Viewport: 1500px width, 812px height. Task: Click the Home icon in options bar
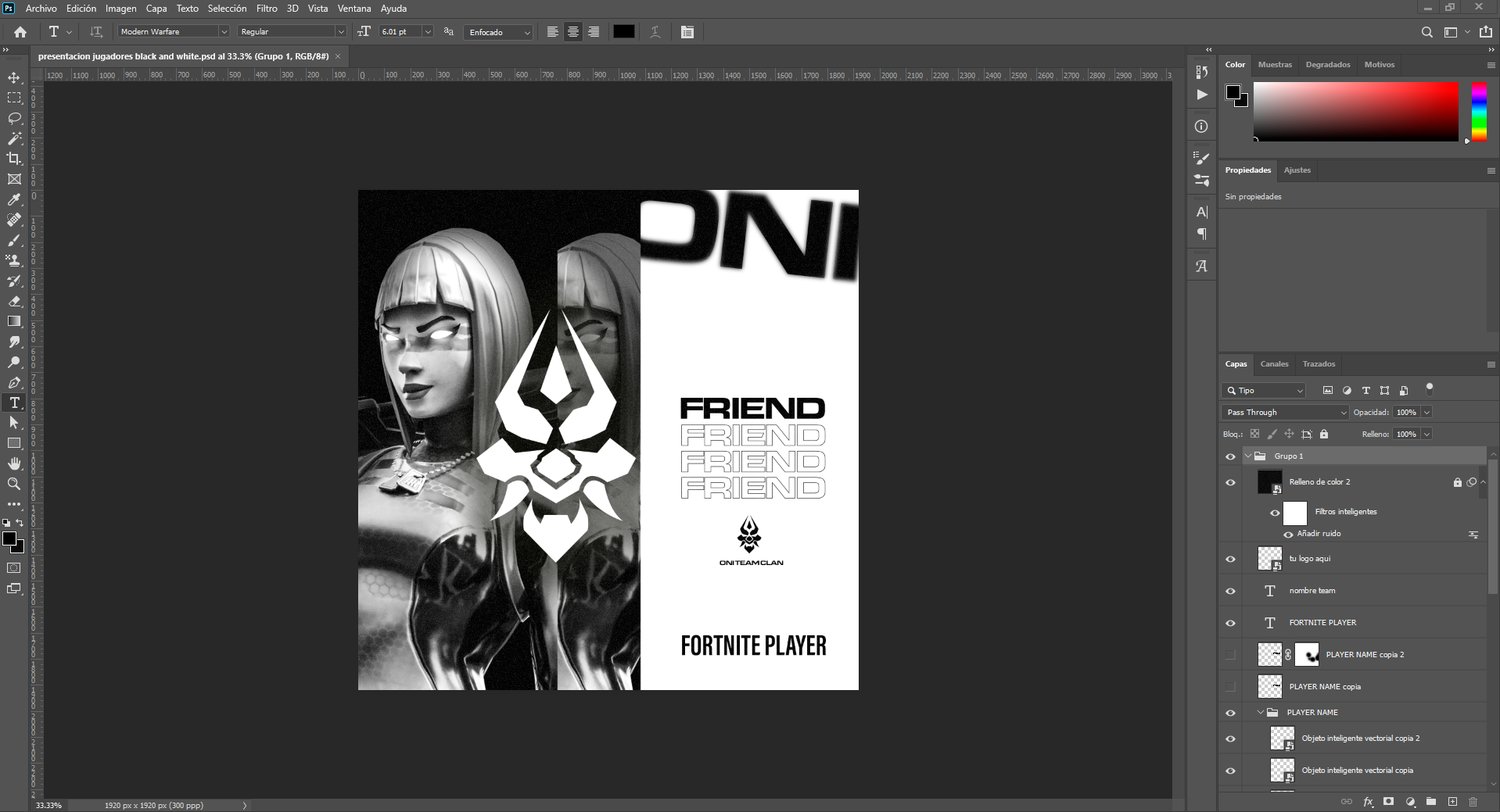click(20, 32)
